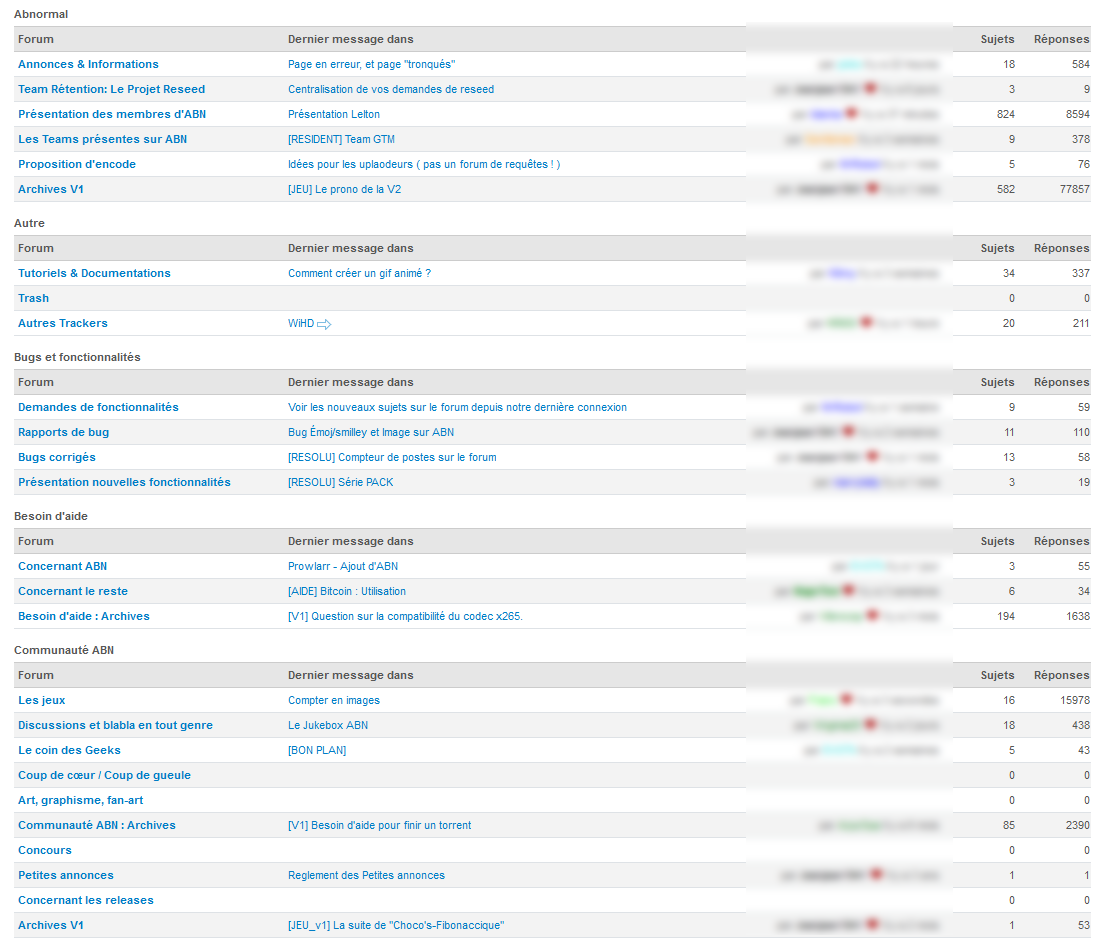Open the Le coin des Geeks forum

[x=69, y=750]
